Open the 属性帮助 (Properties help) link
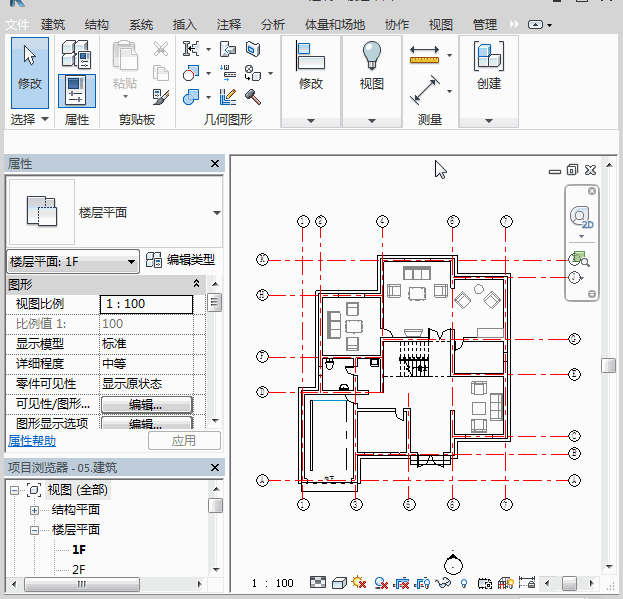Image resolution: width=623 pixels, height=599 pixels. tap(32, 441)
